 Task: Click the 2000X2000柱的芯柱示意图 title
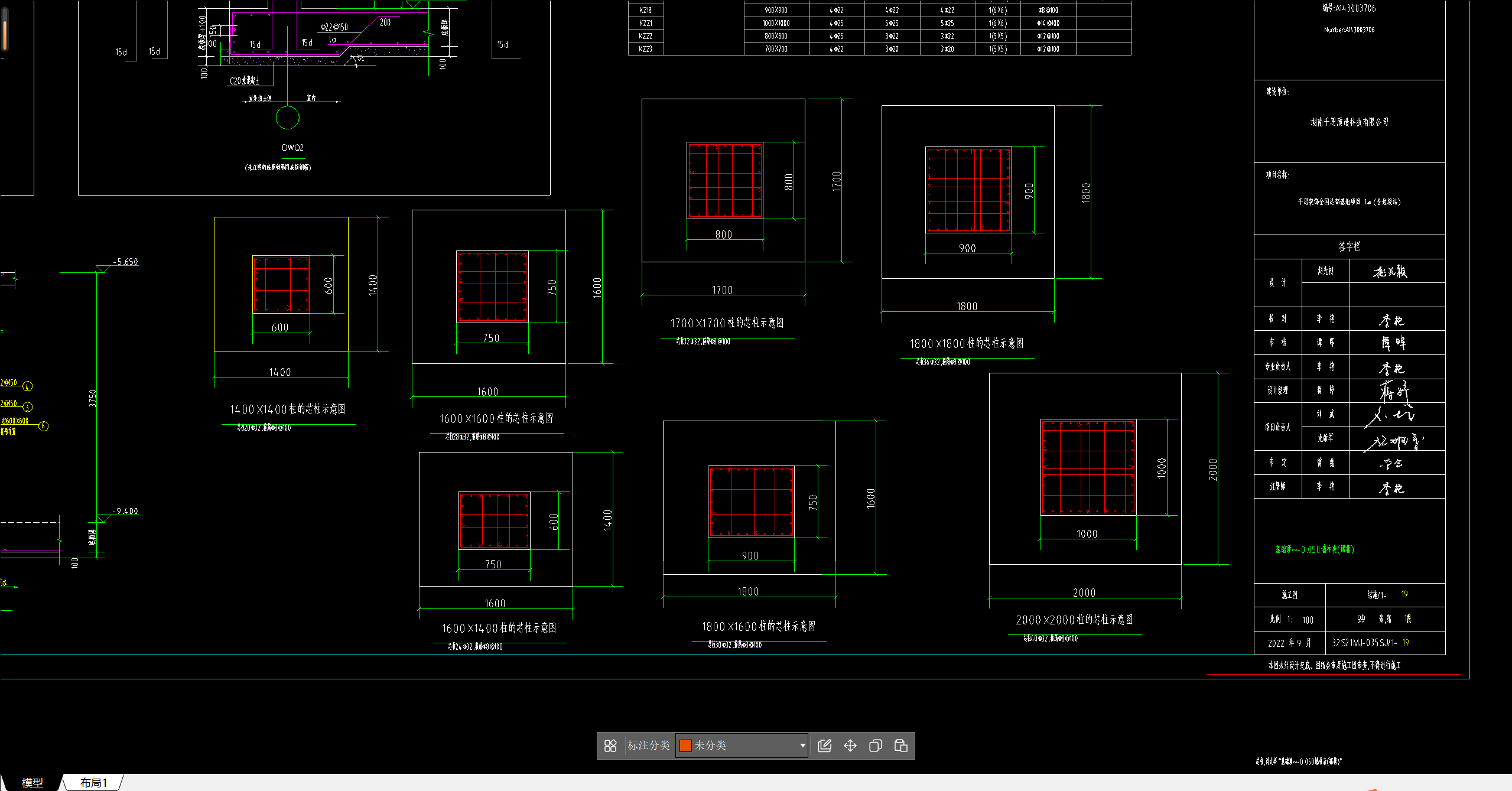coord(1074,620)
